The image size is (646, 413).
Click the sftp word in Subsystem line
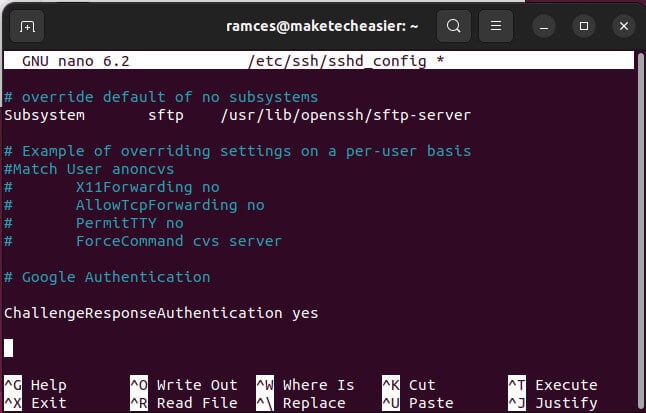[166, 115]
